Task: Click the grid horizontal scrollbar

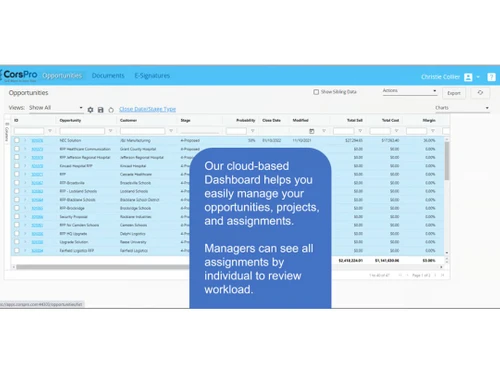Action: click(103, 267)
